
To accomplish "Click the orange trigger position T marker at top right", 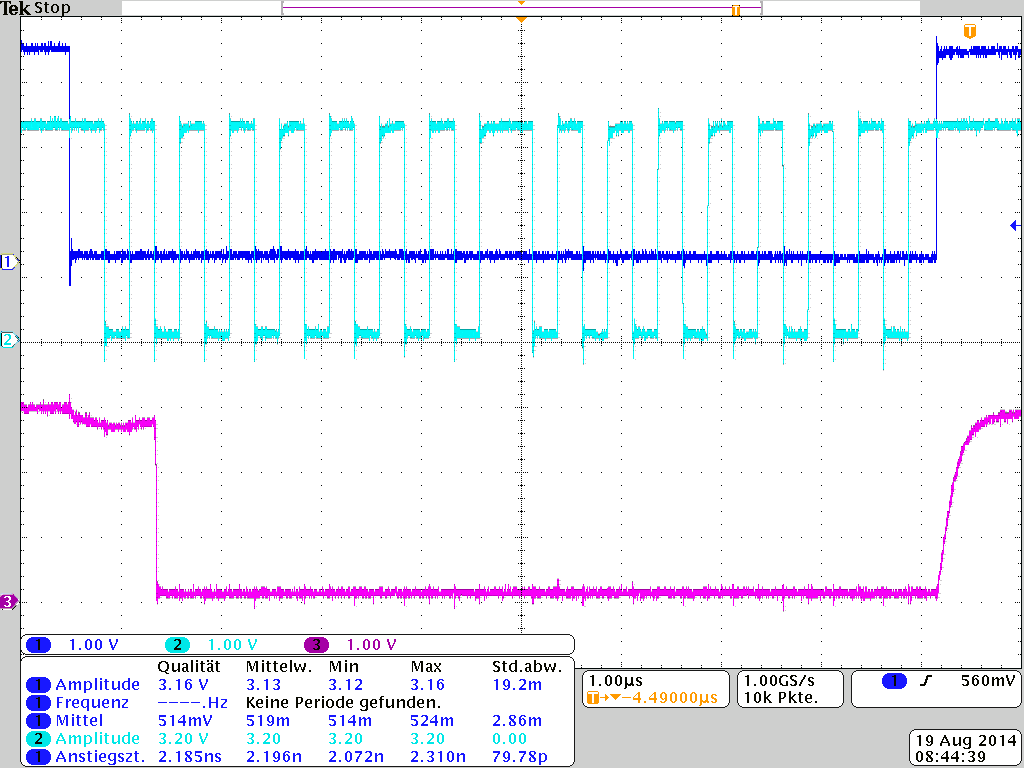I will tap(970, 31).
